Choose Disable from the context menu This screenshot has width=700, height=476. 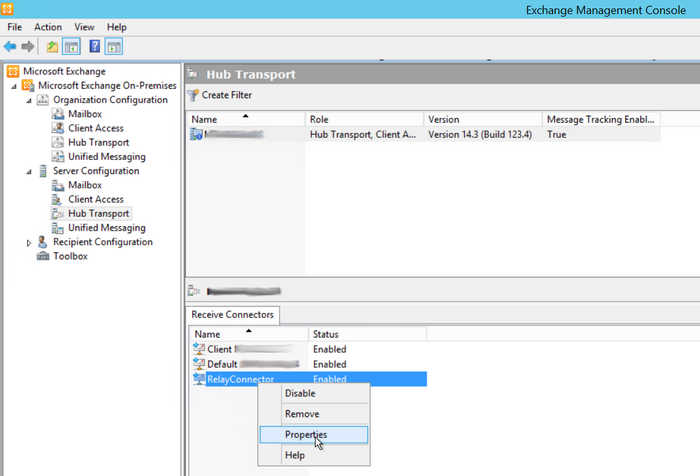coord(314,393)
